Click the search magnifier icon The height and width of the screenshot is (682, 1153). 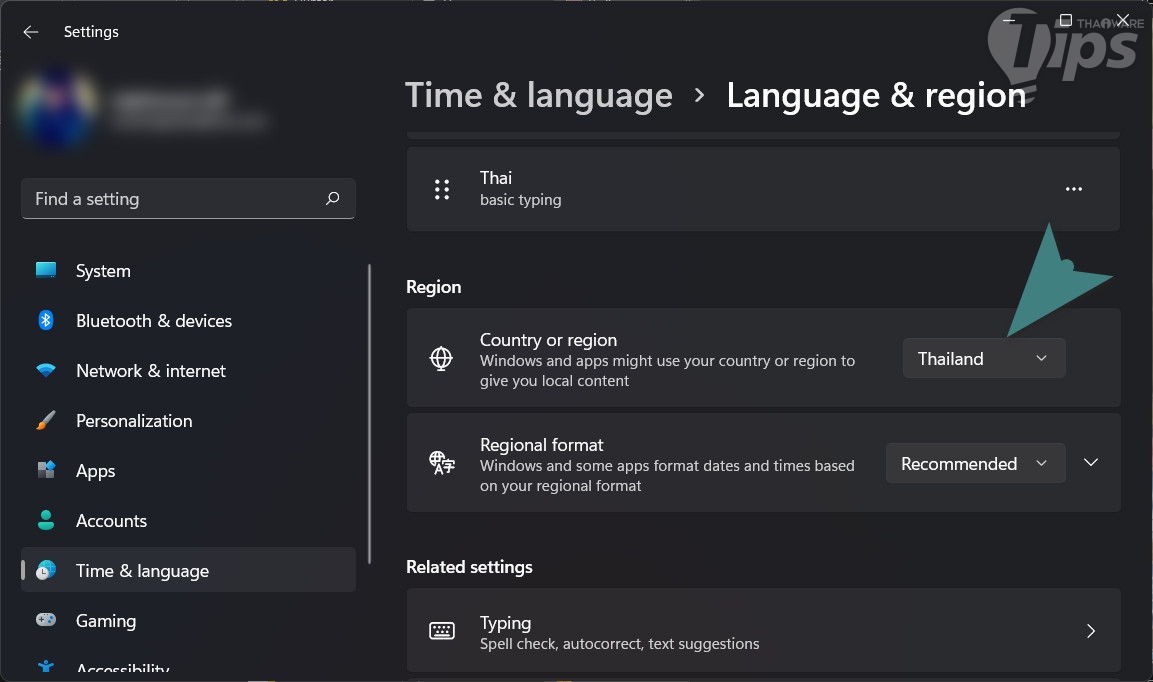pyautogui.click(x=333, y=199)
